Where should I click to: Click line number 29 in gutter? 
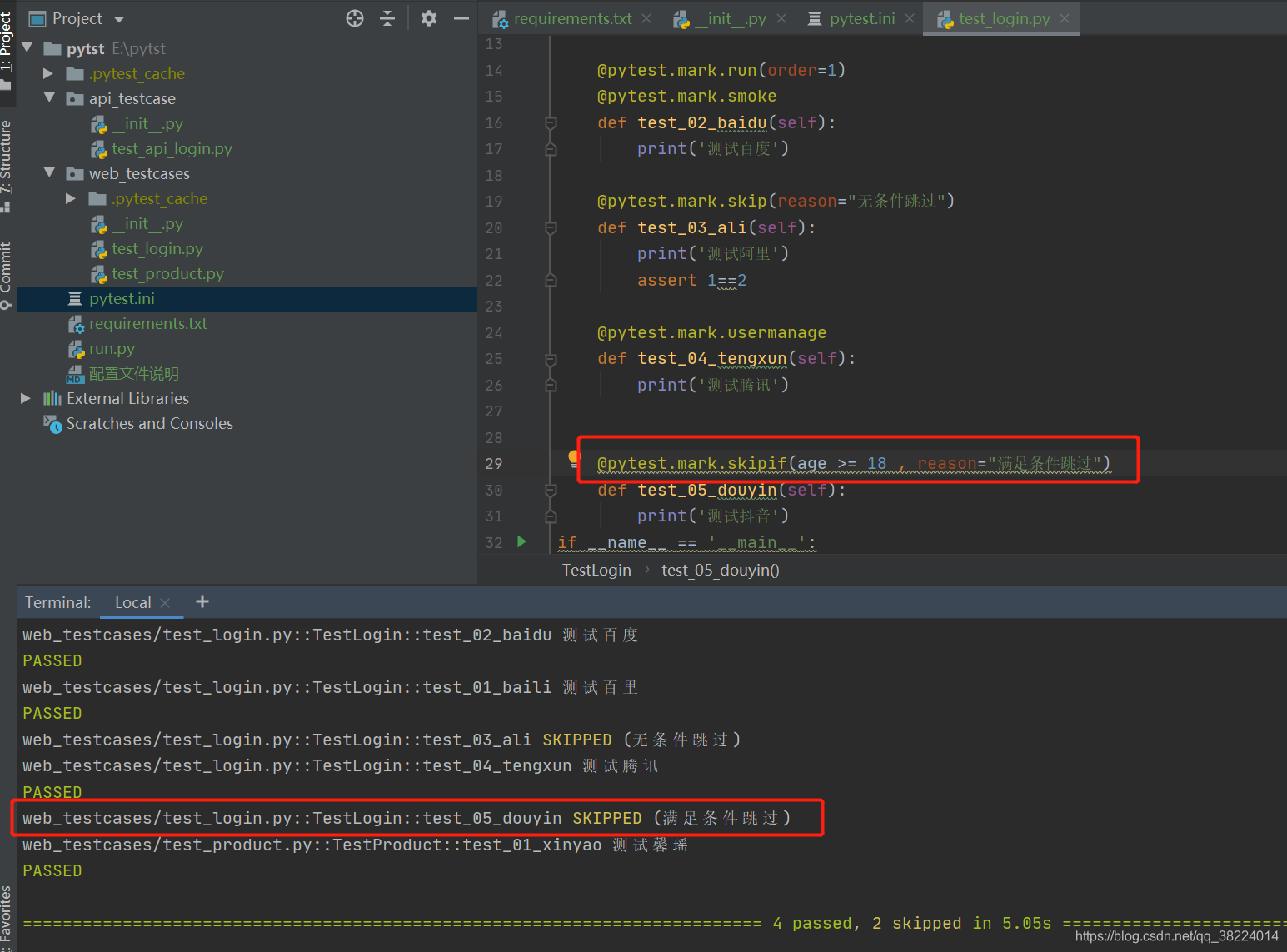pyautogui.click(x=494, y=463)
